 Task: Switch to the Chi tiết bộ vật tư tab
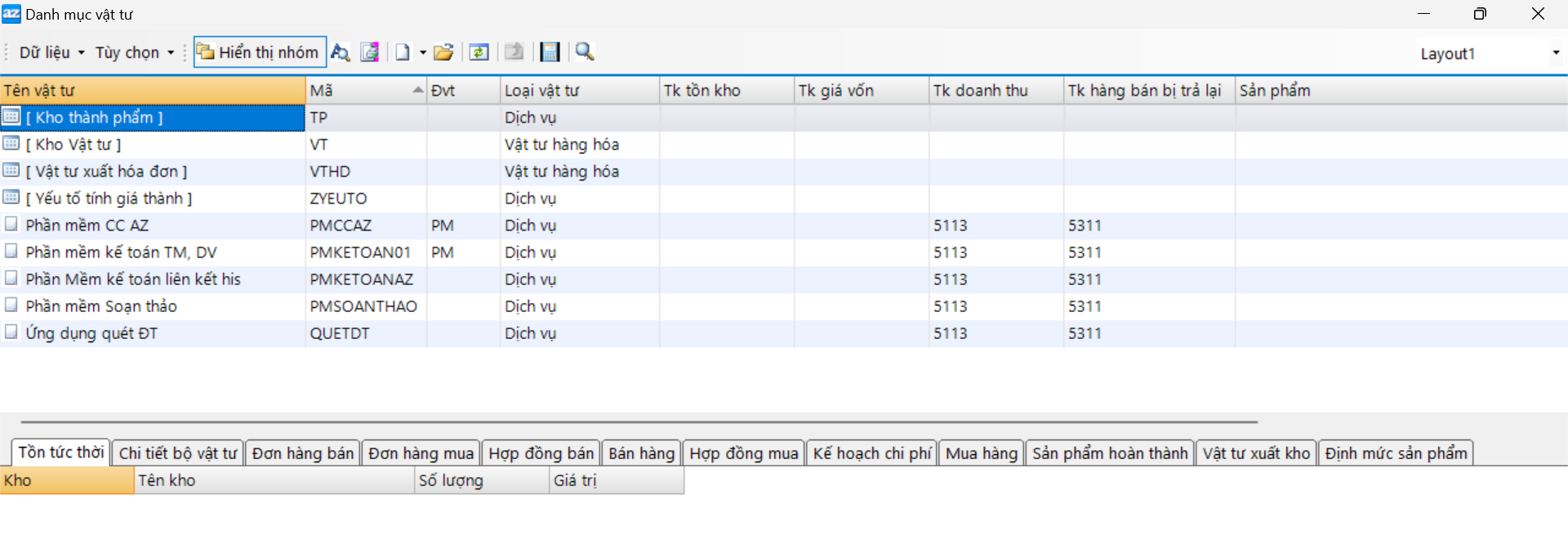177,453
